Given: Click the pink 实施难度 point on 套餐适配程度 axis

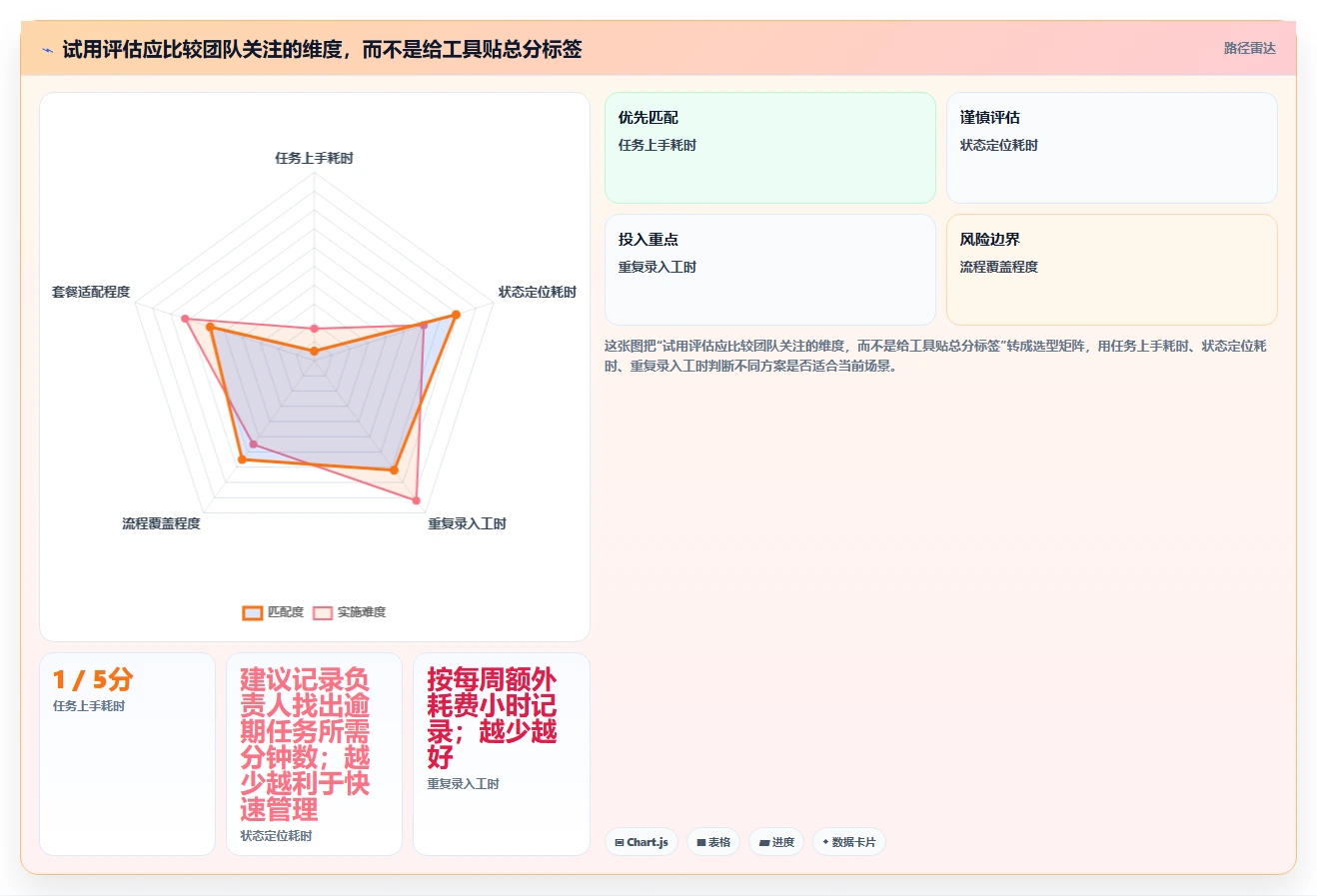Looking at the screenshot, I should pos(185,319).
